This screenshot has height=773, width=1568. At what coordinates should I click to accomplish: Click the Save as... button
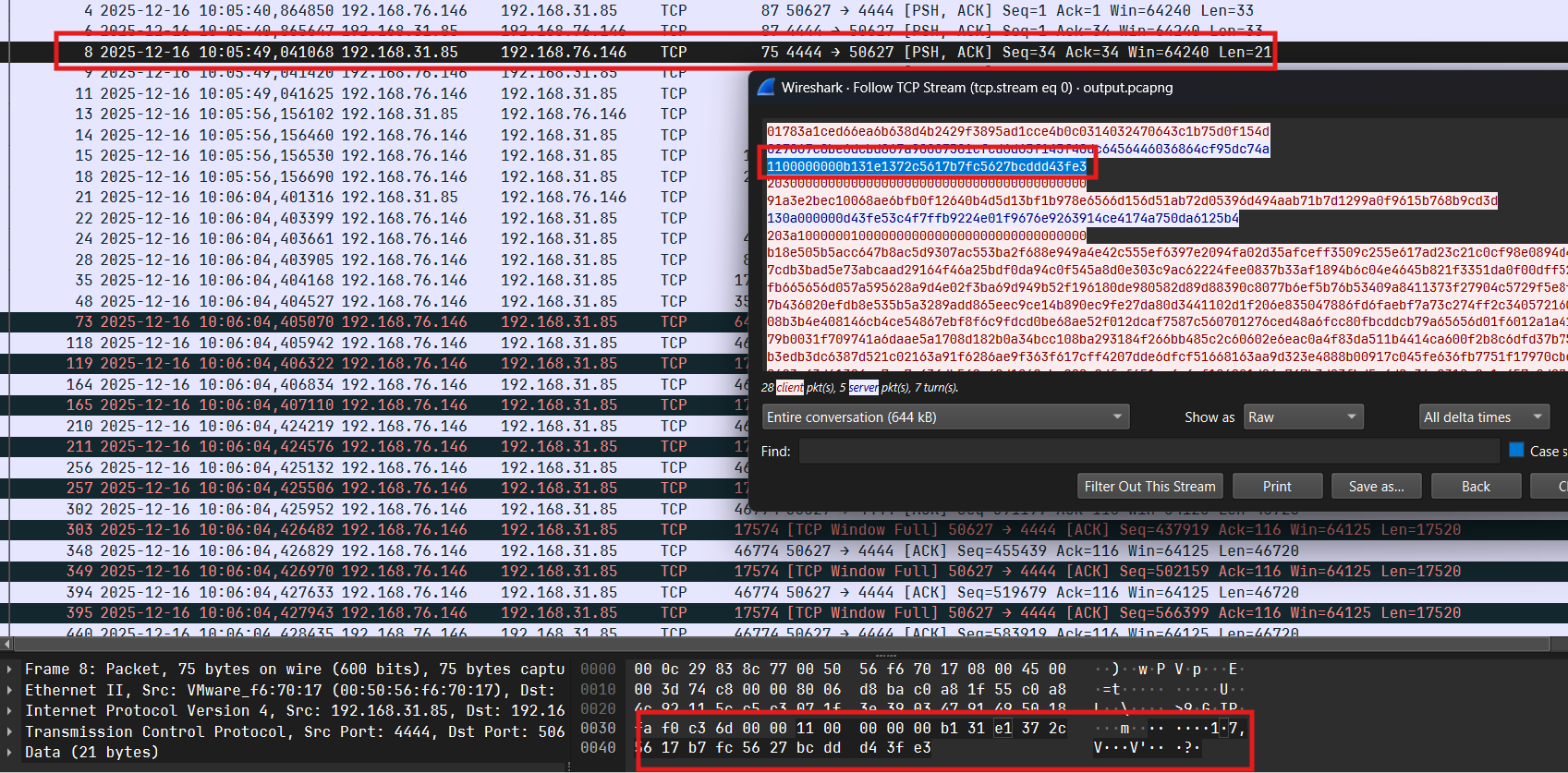coord(1376,487)
